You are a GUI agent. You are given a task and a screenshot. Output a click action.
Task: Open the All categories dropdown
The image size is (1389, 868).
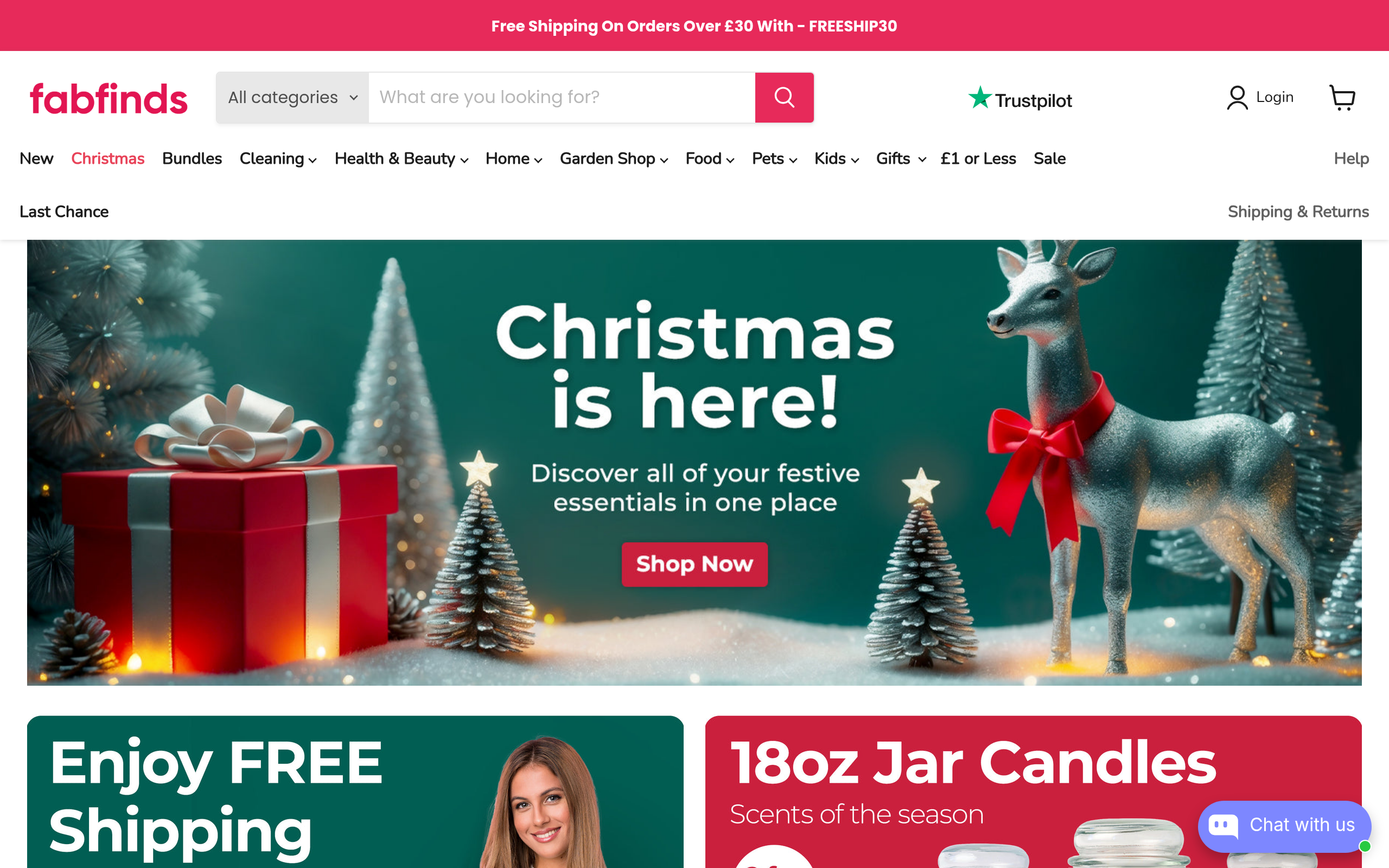(x=293, y=97)
